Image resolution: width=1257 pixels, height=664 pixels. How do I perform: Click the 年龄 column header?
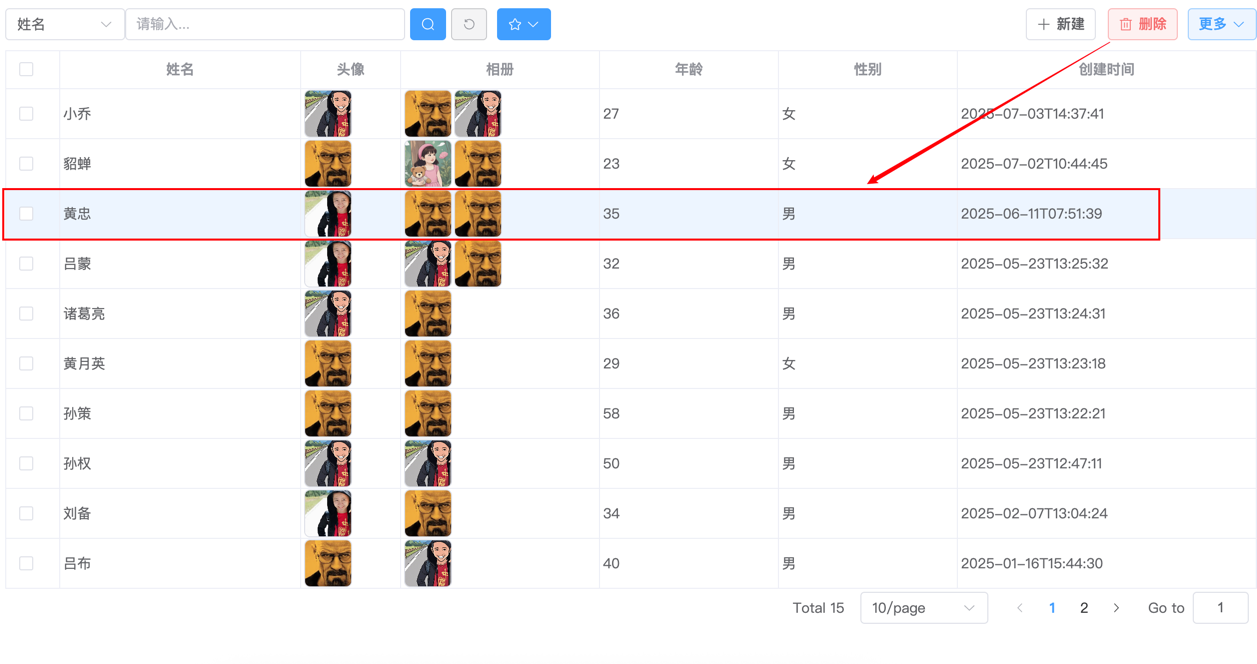[x=689, y=69]
